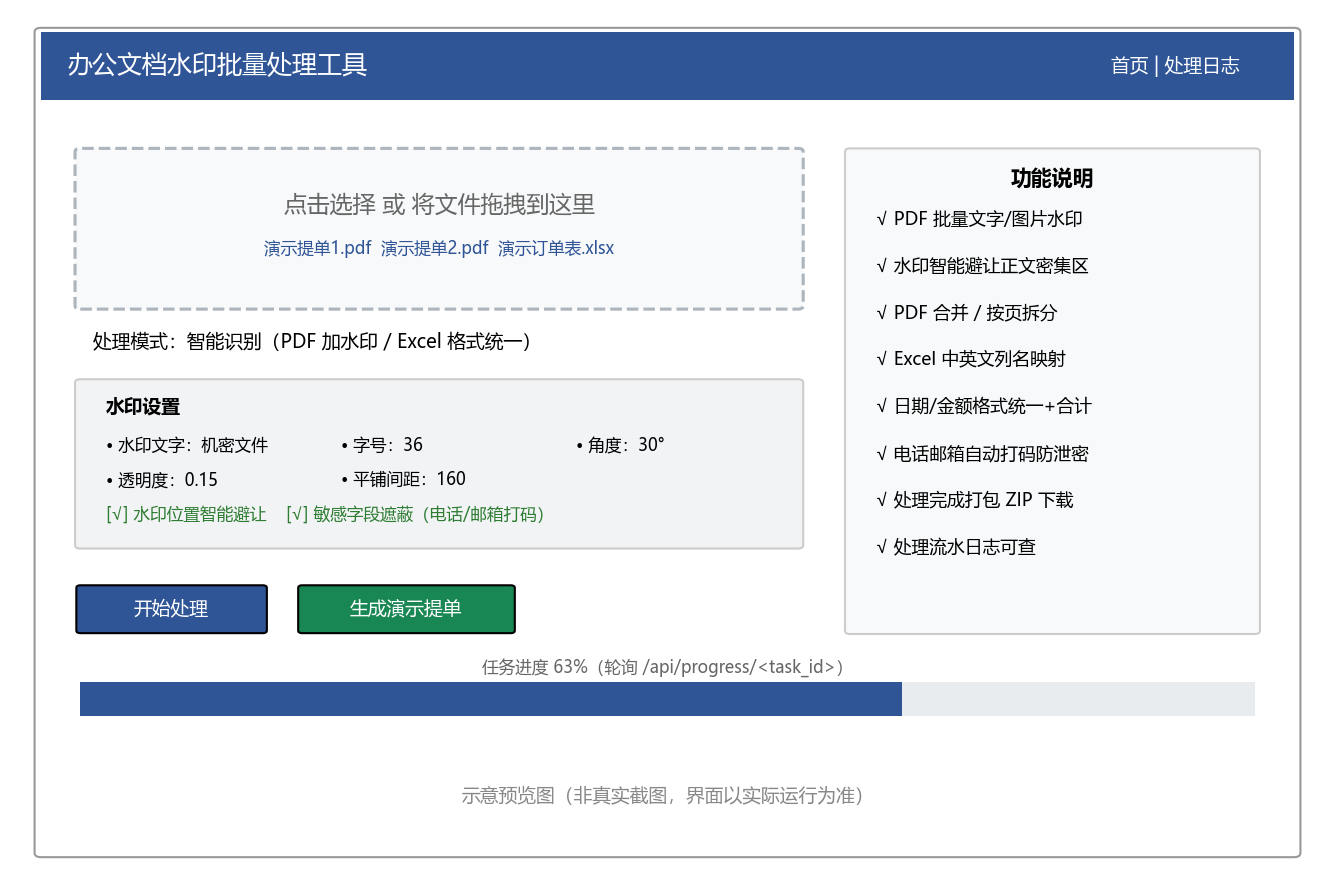Click the 透明度：0.15 setting
Viewport: 1335px width, 885px height.
pyautogui.click(x=162, y=480)
